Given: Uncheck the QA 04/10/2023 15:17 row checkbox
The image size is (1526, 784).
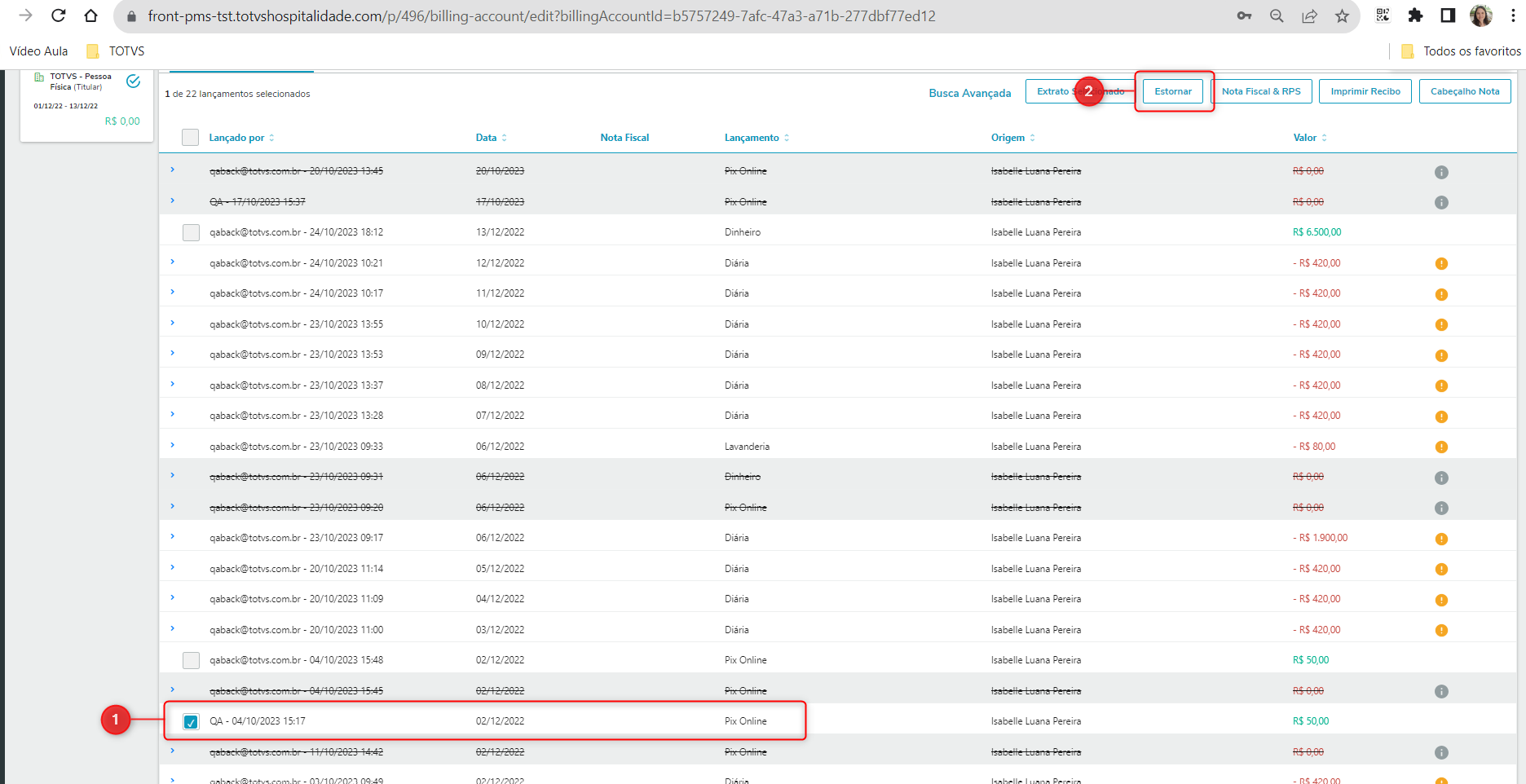Looking at the screenshot, I should [x=191, y=722].
